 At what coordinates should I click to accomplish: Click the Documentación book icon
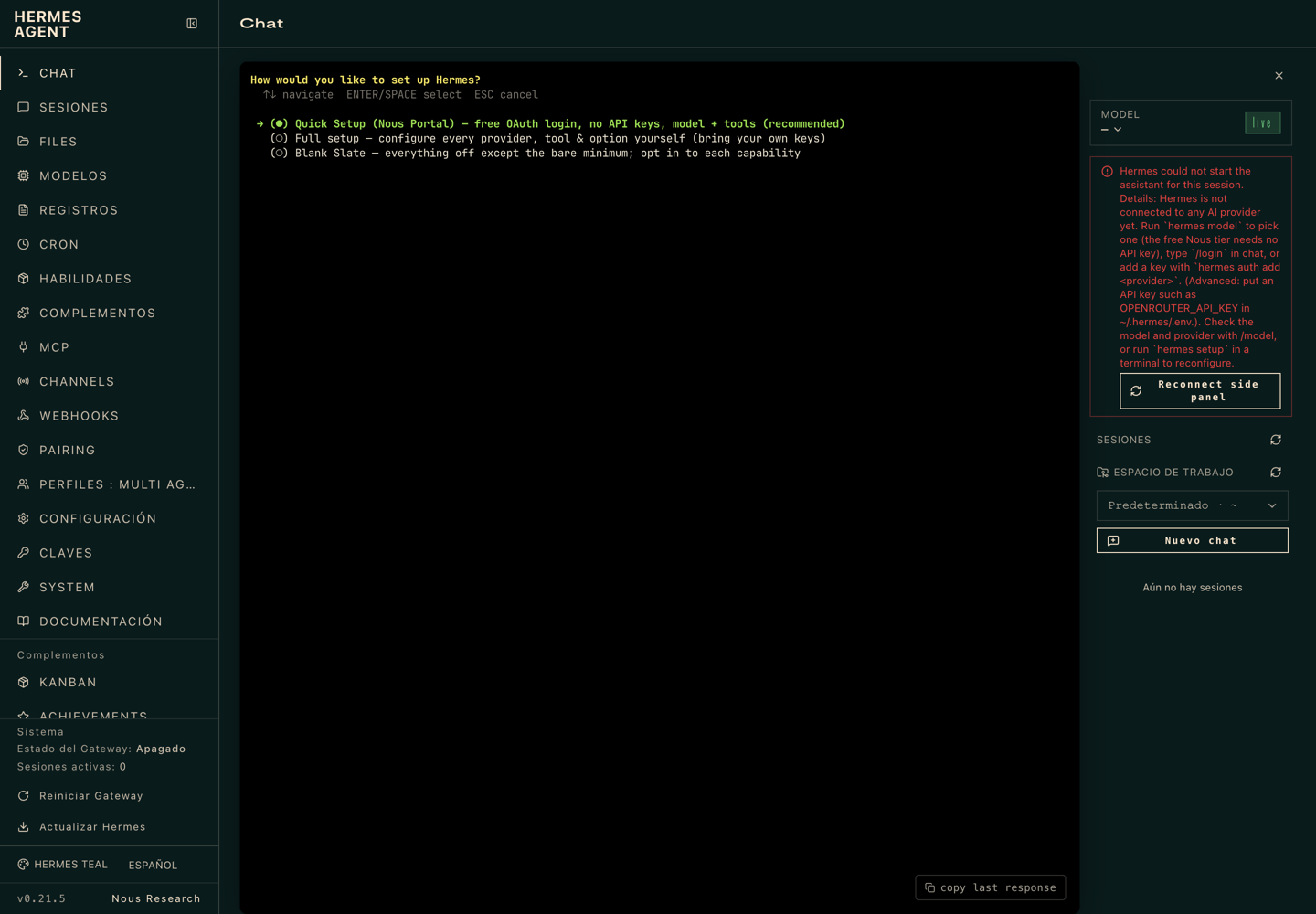[24, 622]
